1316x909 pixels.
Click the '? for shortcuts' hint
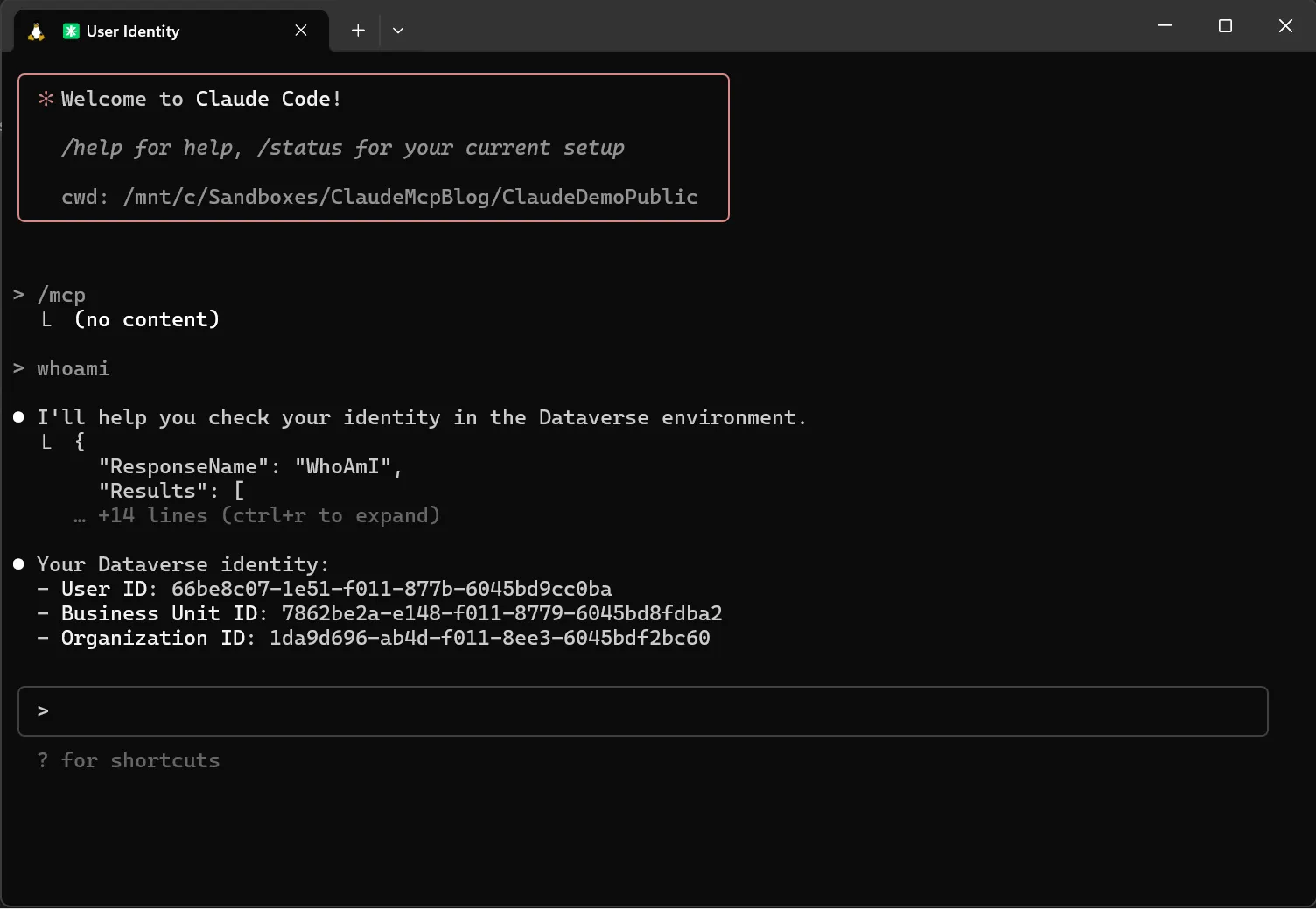(129, 760)
